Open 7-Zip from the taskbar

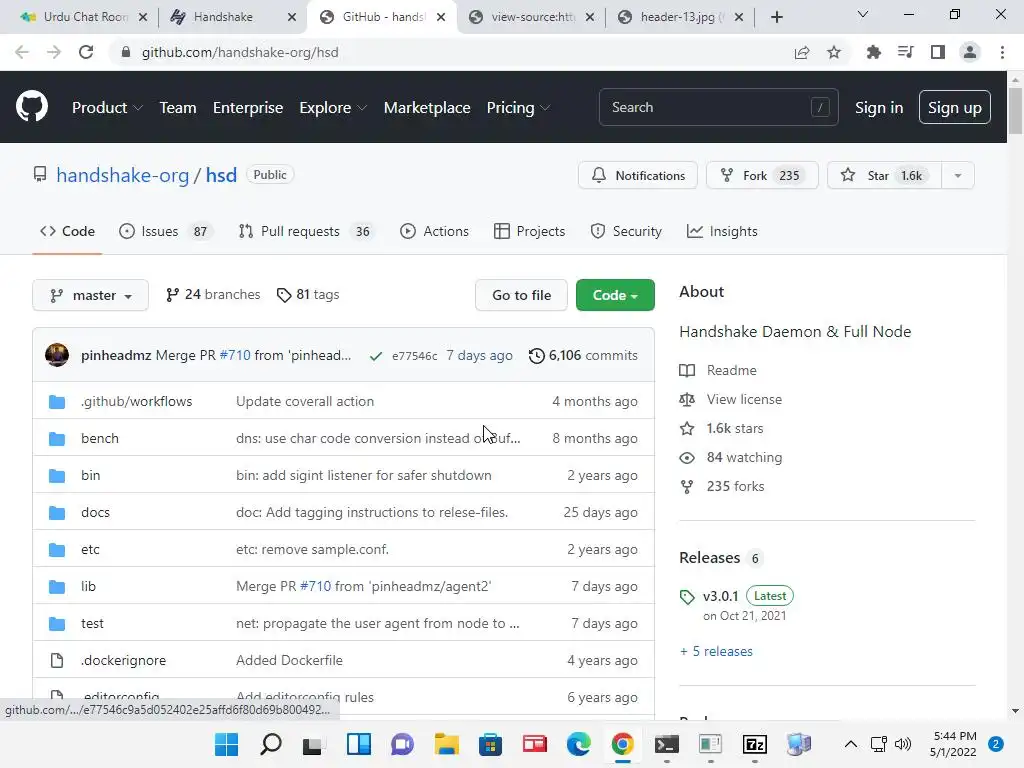(x=754, y=744)
